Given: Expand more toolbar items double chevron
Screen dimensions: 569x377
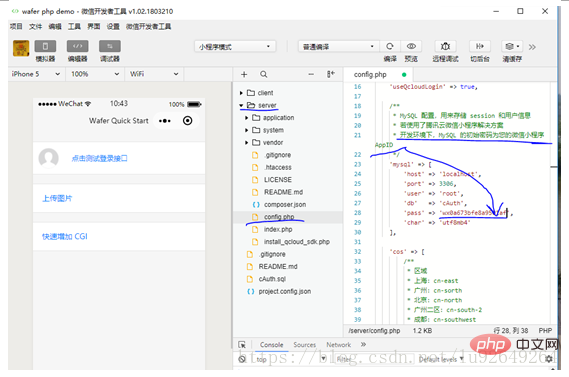Looking at the screenshot, I should pos(532,47).
